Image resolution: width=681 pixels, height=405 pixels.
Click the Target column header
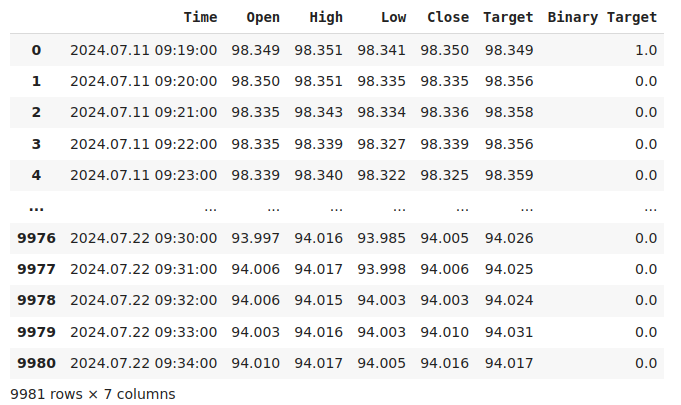point(508,18)
